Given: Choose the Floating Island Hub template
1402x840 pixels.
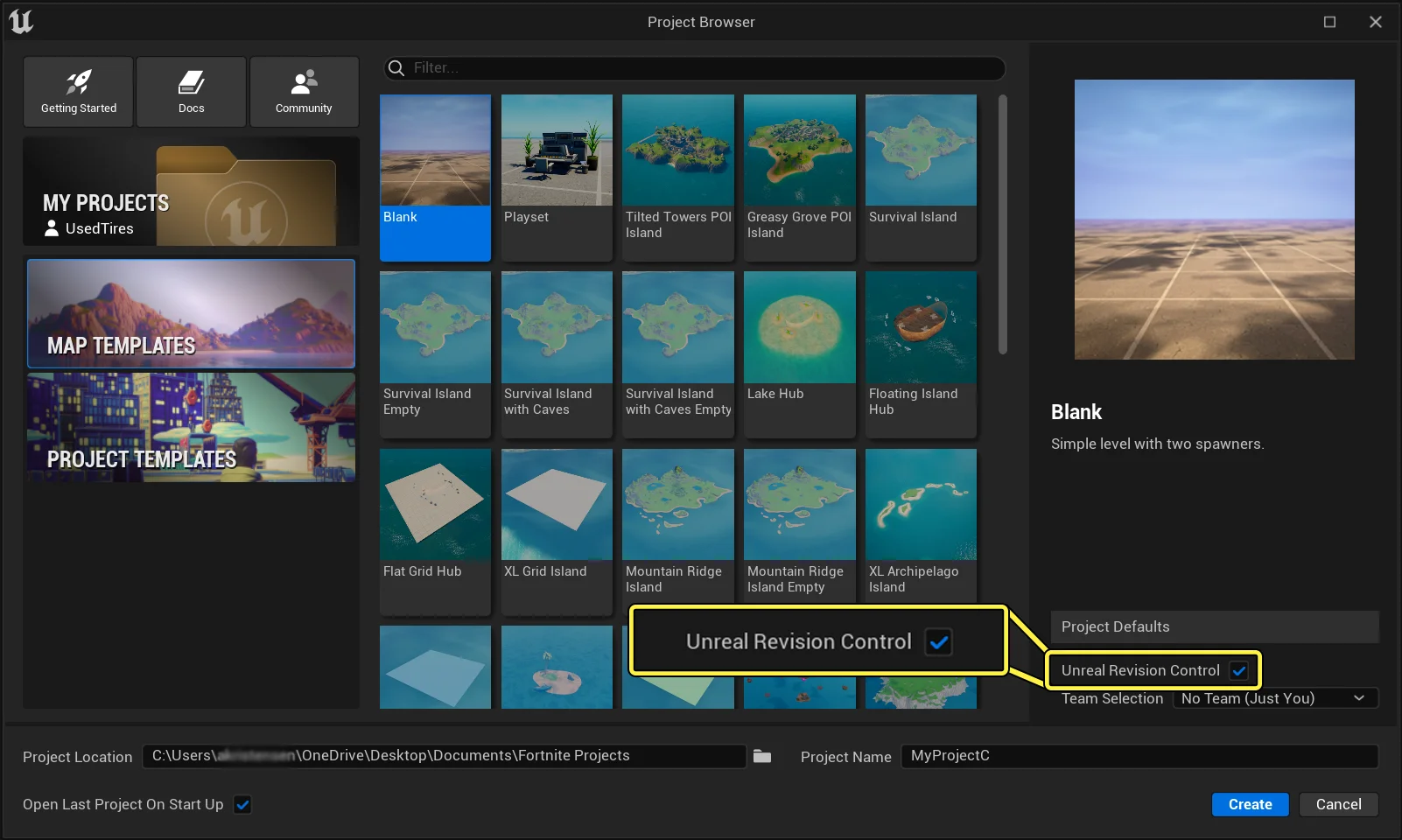Looking at the screenshot, I should [921, 354].
